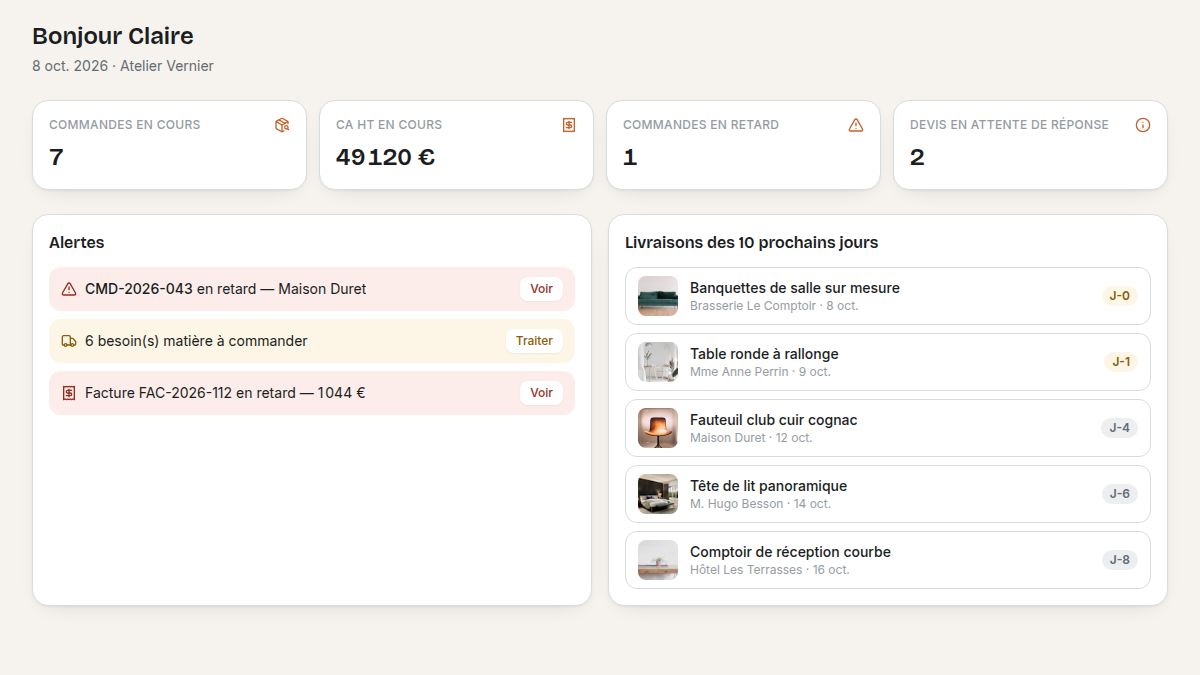
Task: Click the order number CMD-2026-043
Action: pyautogui.click(x=139, y=289)
